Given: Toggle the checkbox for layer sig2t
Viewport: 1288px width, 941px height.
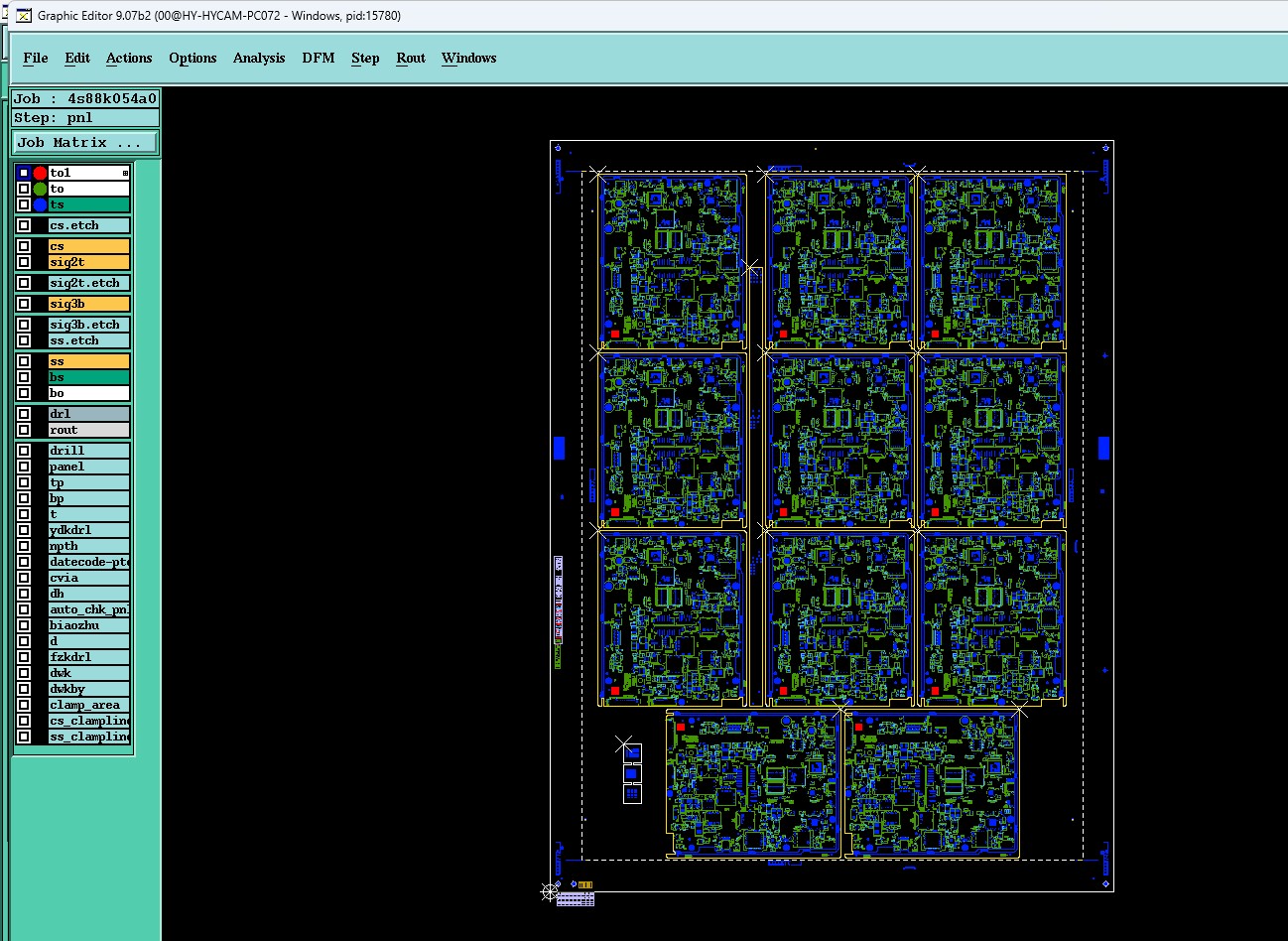Looking at the screenshot, I should [x=24, y=262].
